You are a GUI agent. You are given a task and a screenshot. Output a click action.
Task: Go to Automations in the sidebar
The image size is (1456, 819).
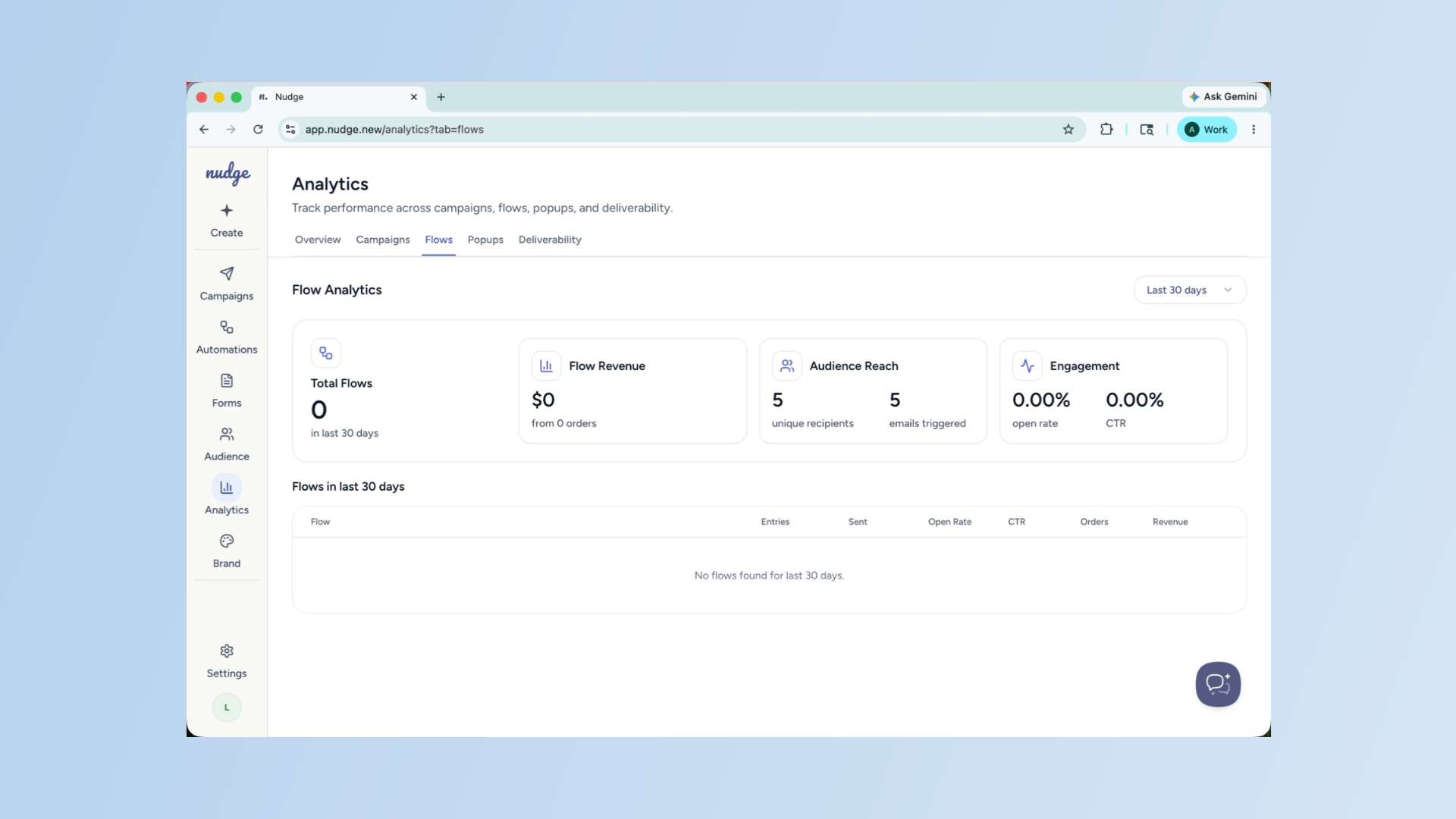tap(227, 337)
